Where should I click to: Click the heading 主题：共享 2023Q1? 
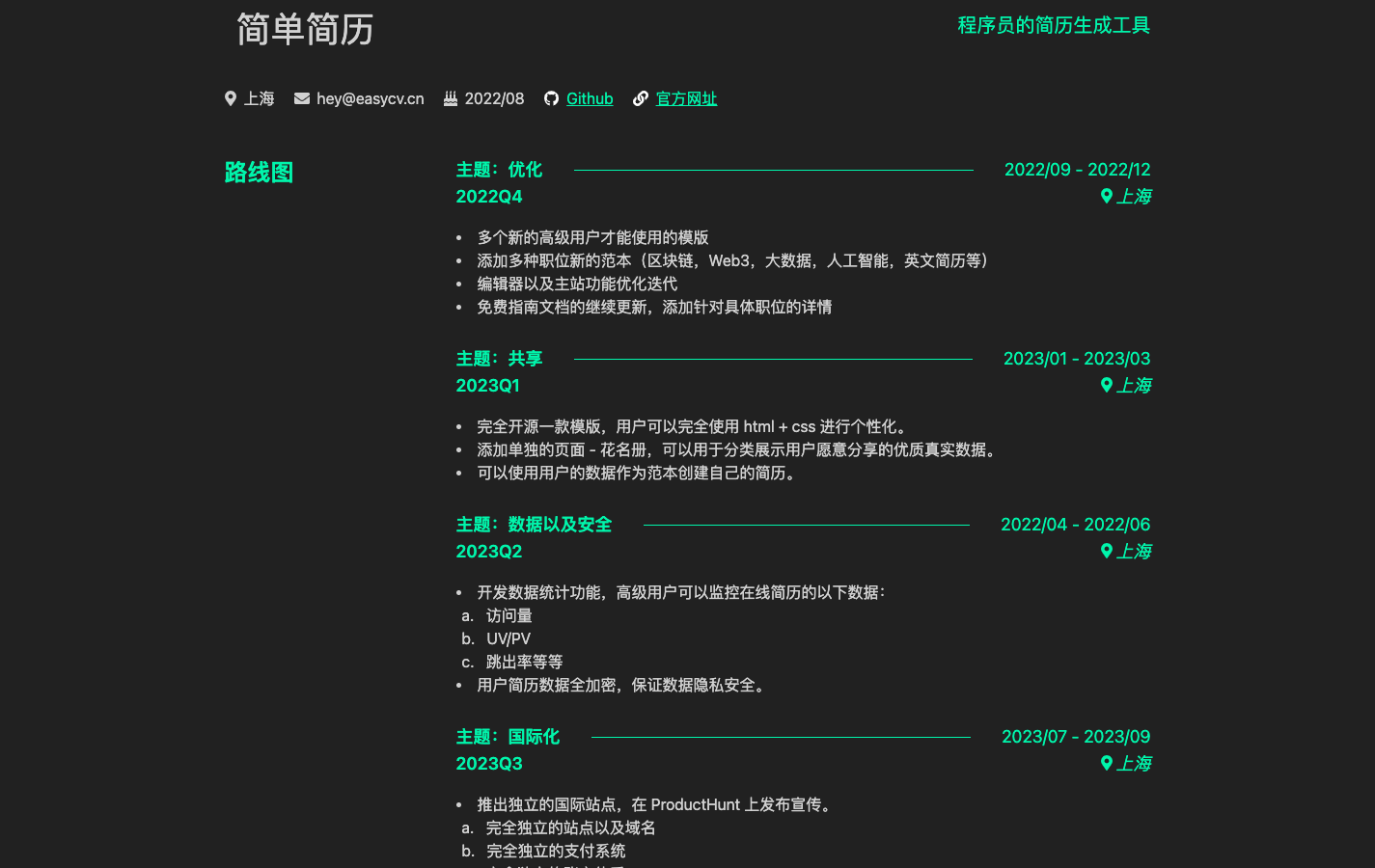click(499, 358)
